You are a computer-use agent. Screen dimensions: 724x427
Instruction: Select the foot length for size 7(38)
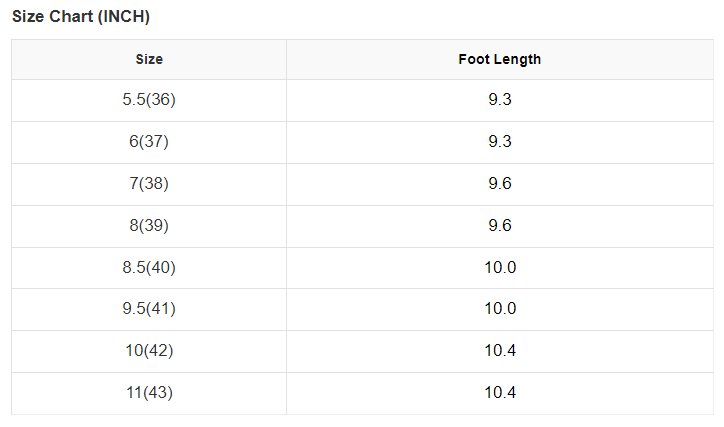[500, 184]
